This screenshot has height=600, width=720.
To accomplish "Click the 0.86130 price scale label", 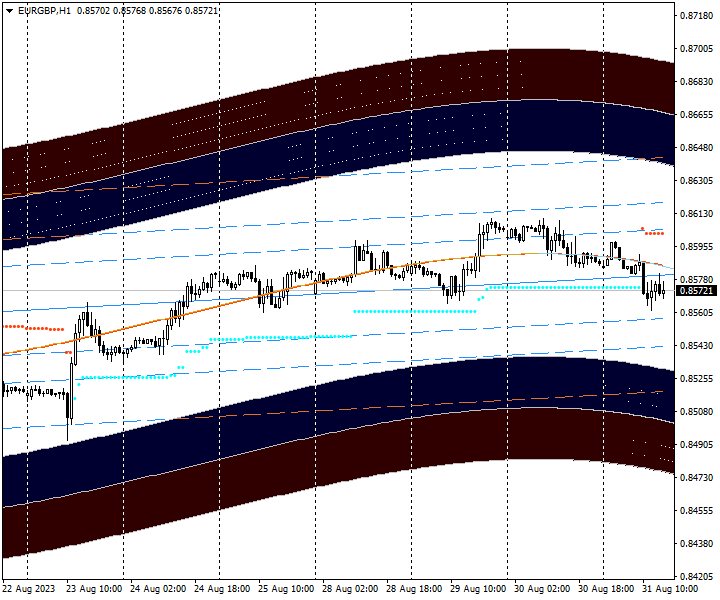I will pyautogui.click(x=696, y=214).
